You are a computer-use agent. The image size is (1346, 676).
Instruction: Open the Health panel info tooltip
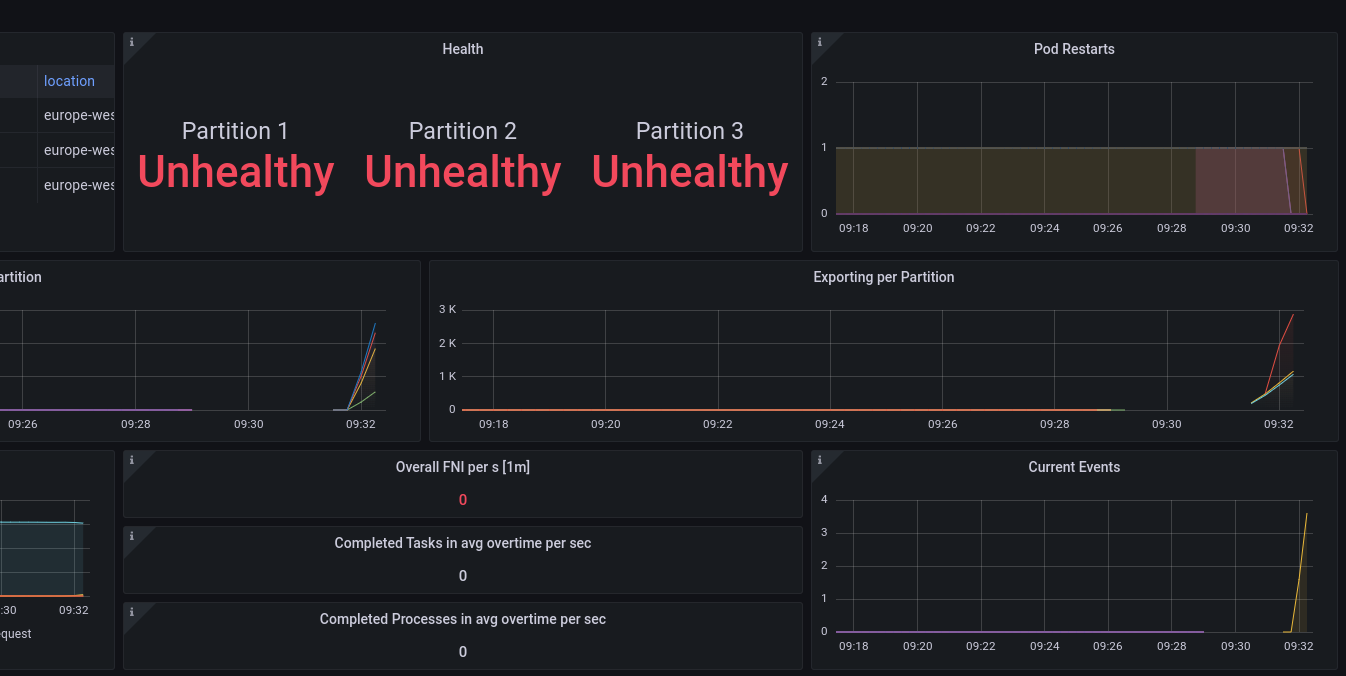(131, 41)
